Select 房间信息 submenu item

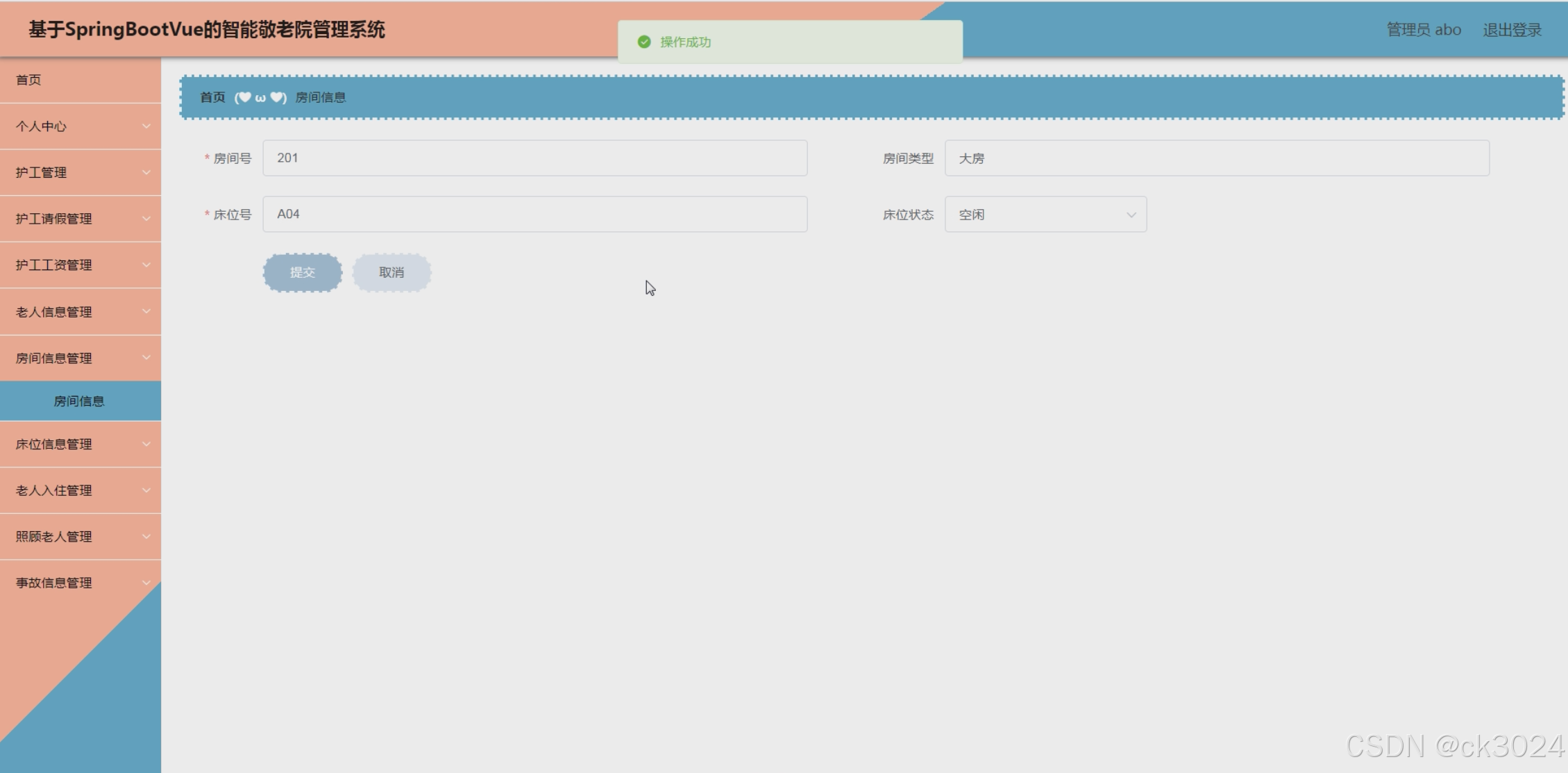click(79, 401)
